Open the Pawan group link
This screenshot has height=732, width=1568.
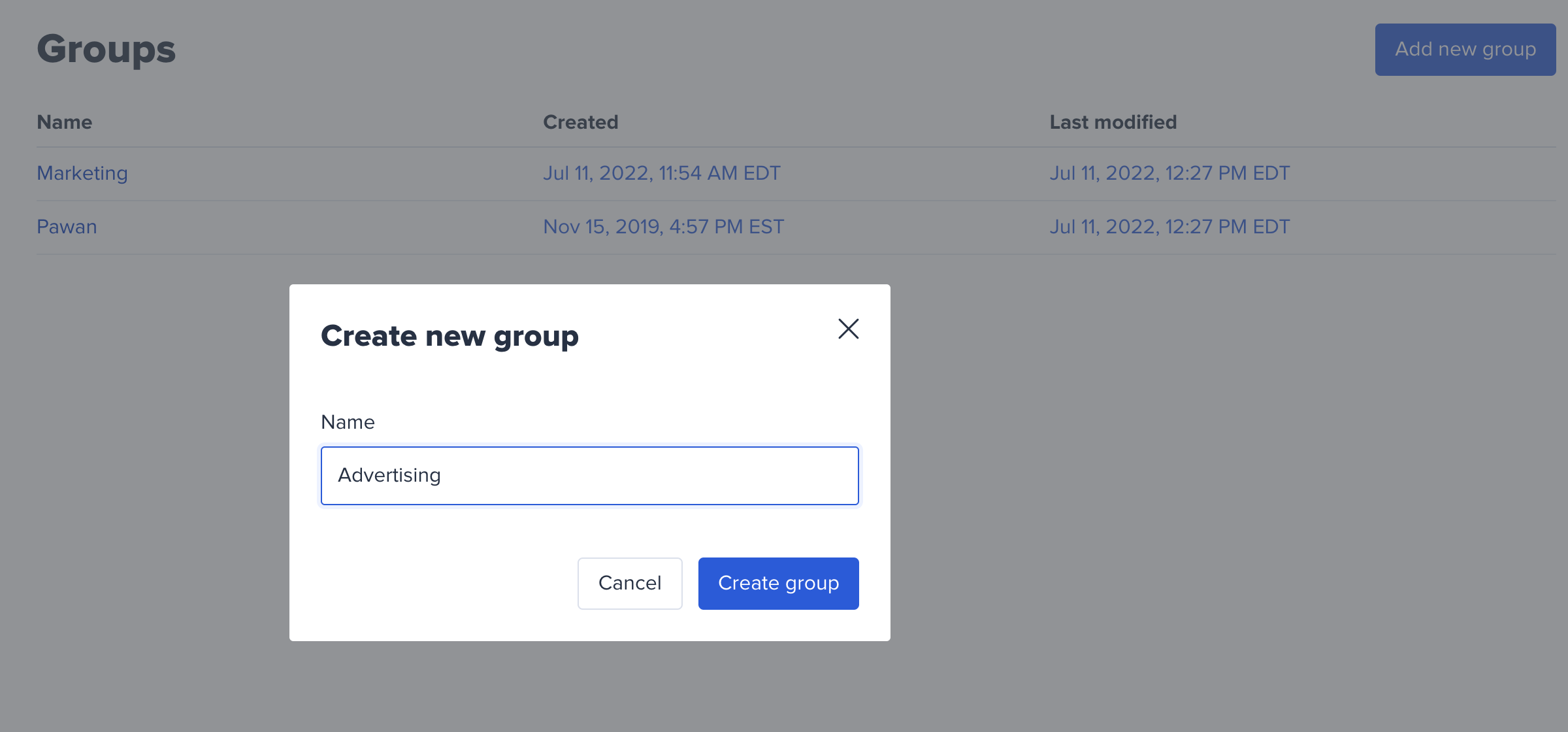(x=67, y=227)
